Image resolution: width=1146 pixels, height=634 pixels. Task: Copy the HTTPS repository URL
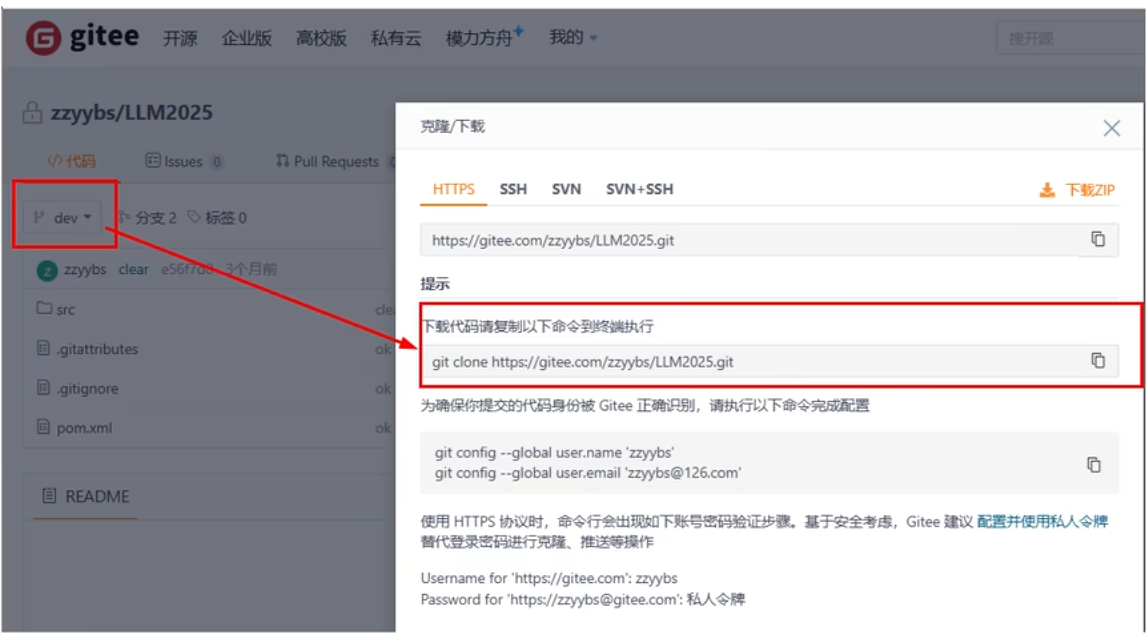point(1098,239)
